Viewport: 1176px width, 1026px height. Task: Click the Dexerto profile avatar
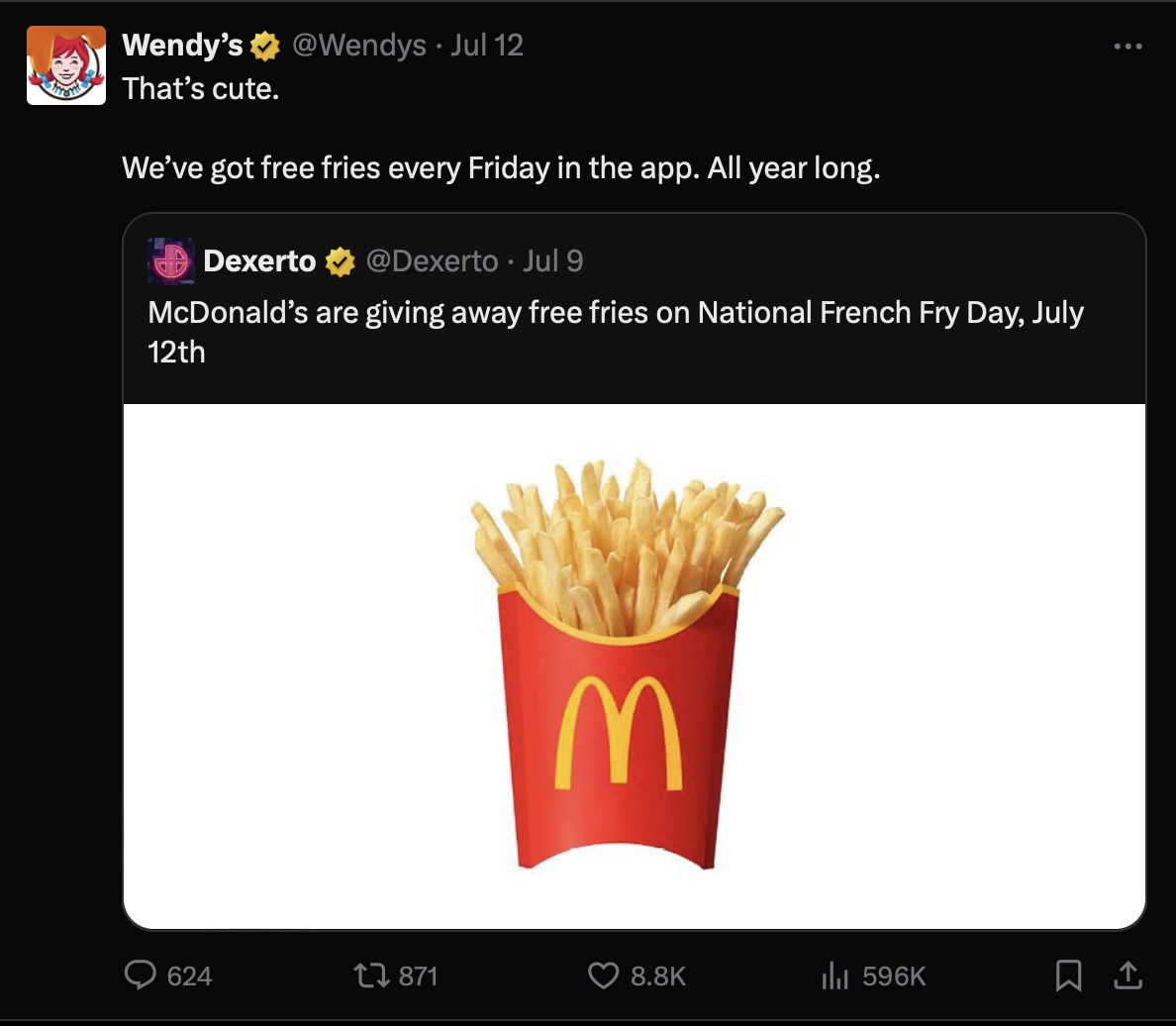170,261
